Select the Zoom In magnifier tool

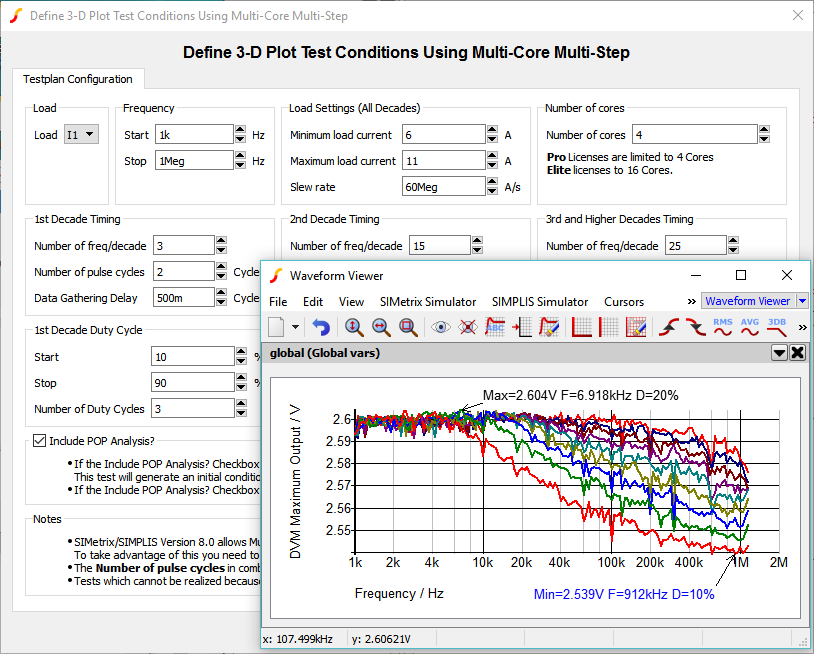352,327
